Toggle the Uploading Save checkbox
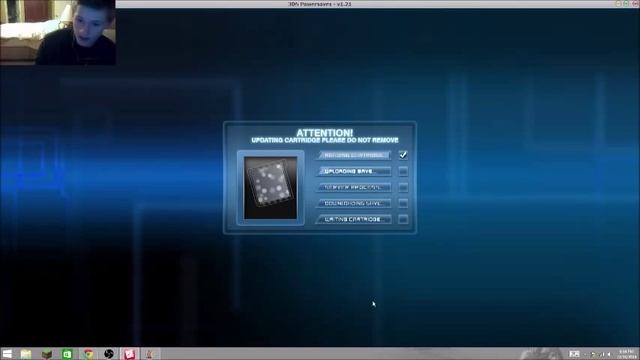This screenshot has width=640, height=360. [x=403, y=171]
